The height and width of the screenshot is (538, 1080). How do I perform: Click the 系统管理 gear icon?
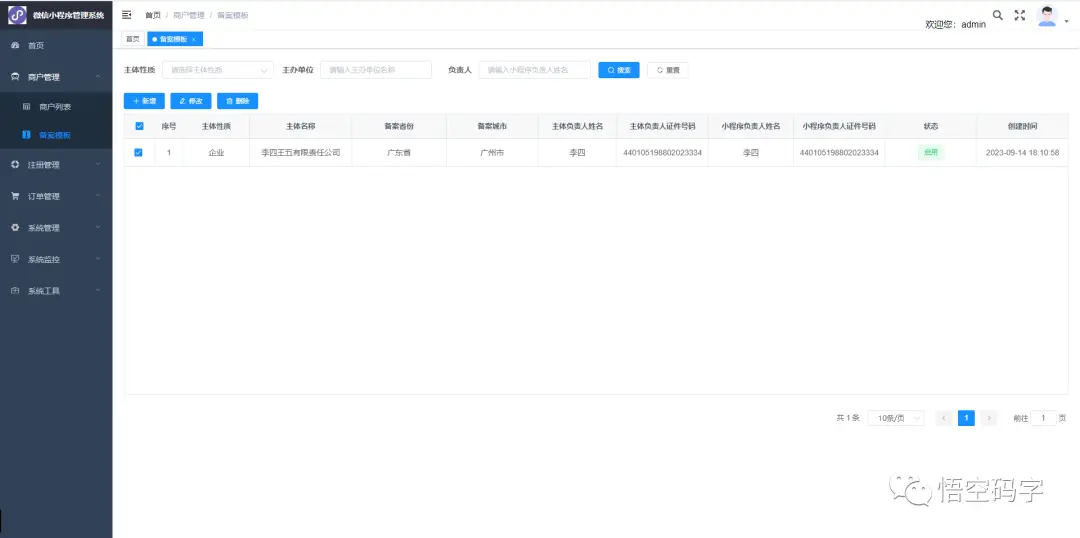coord(15,228)
